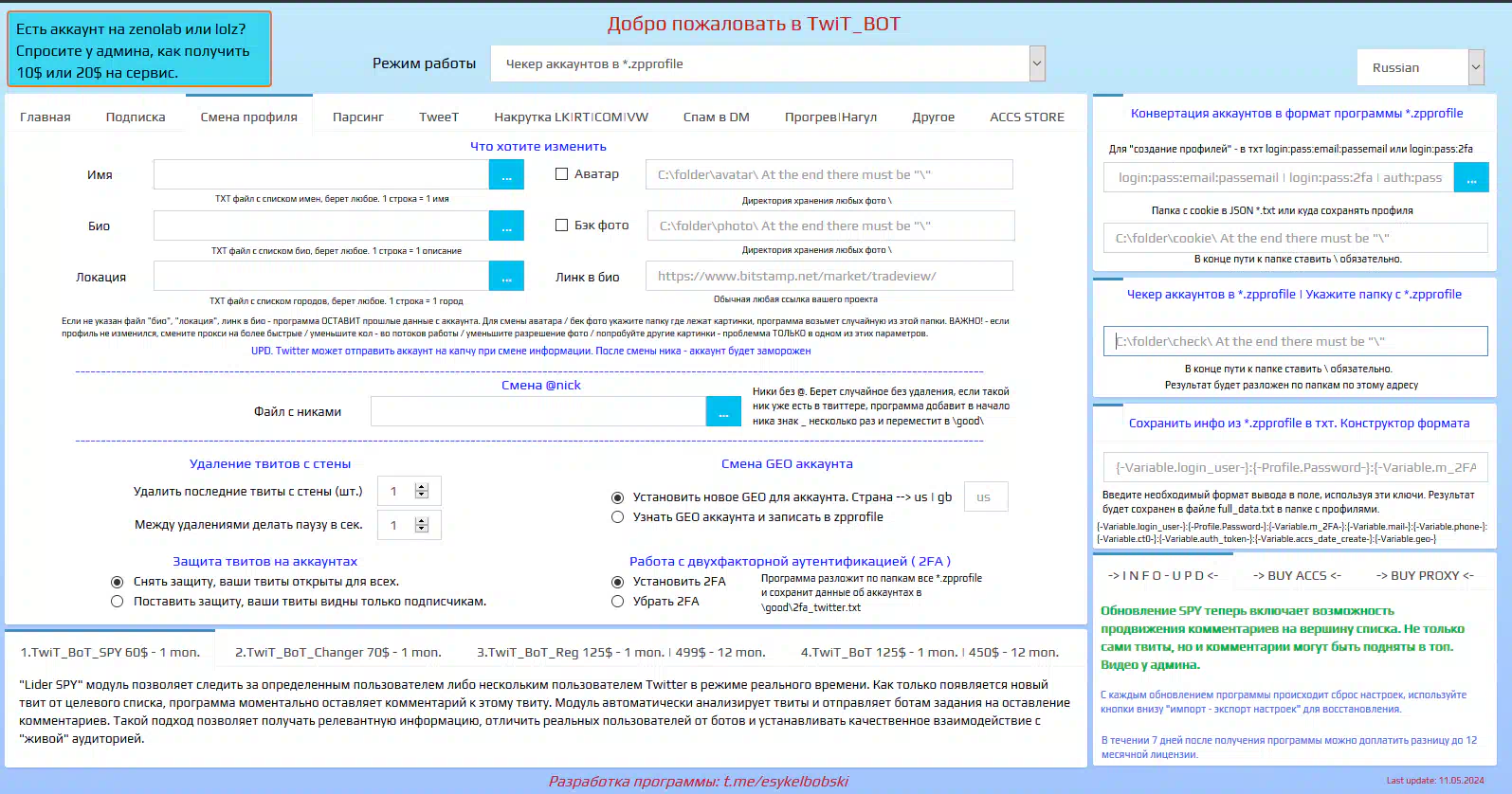The height and width of the screenshot is (794, 1512).
Task: Click the cookie folder path field
Action: coord(1296,238)
